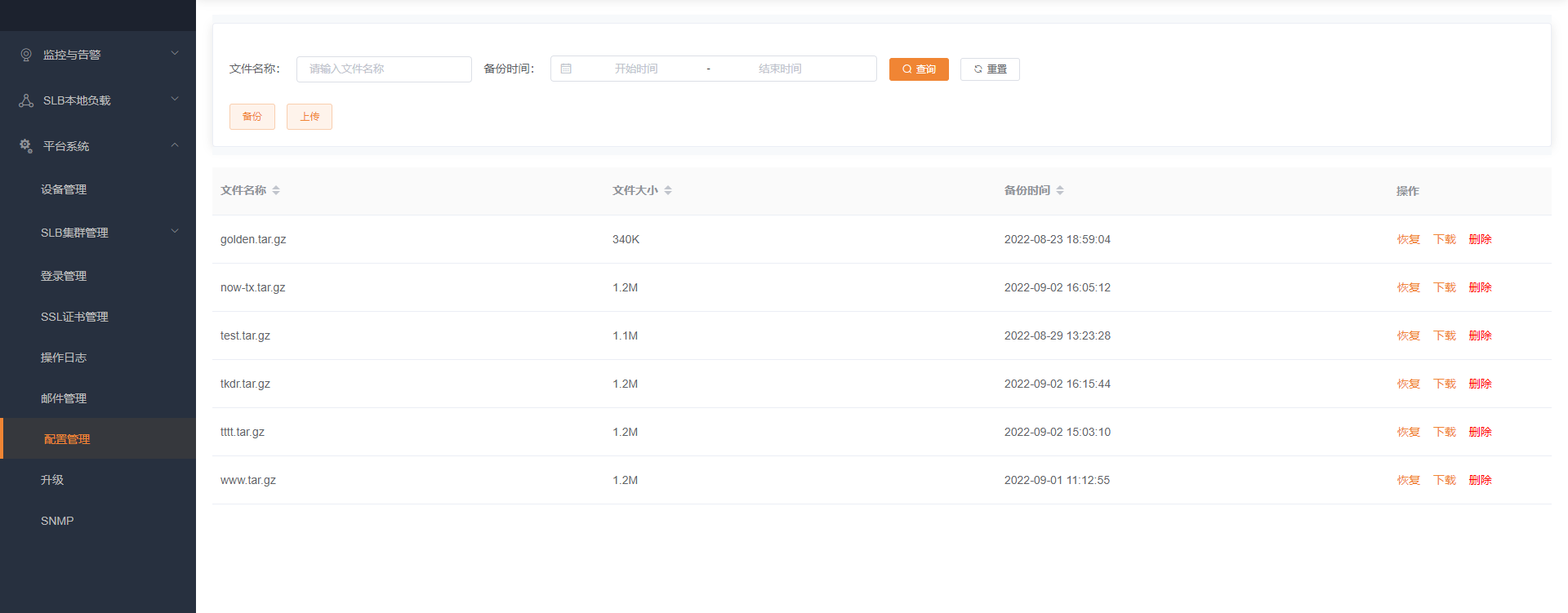Click the platform system gear icon

[26, 146]
